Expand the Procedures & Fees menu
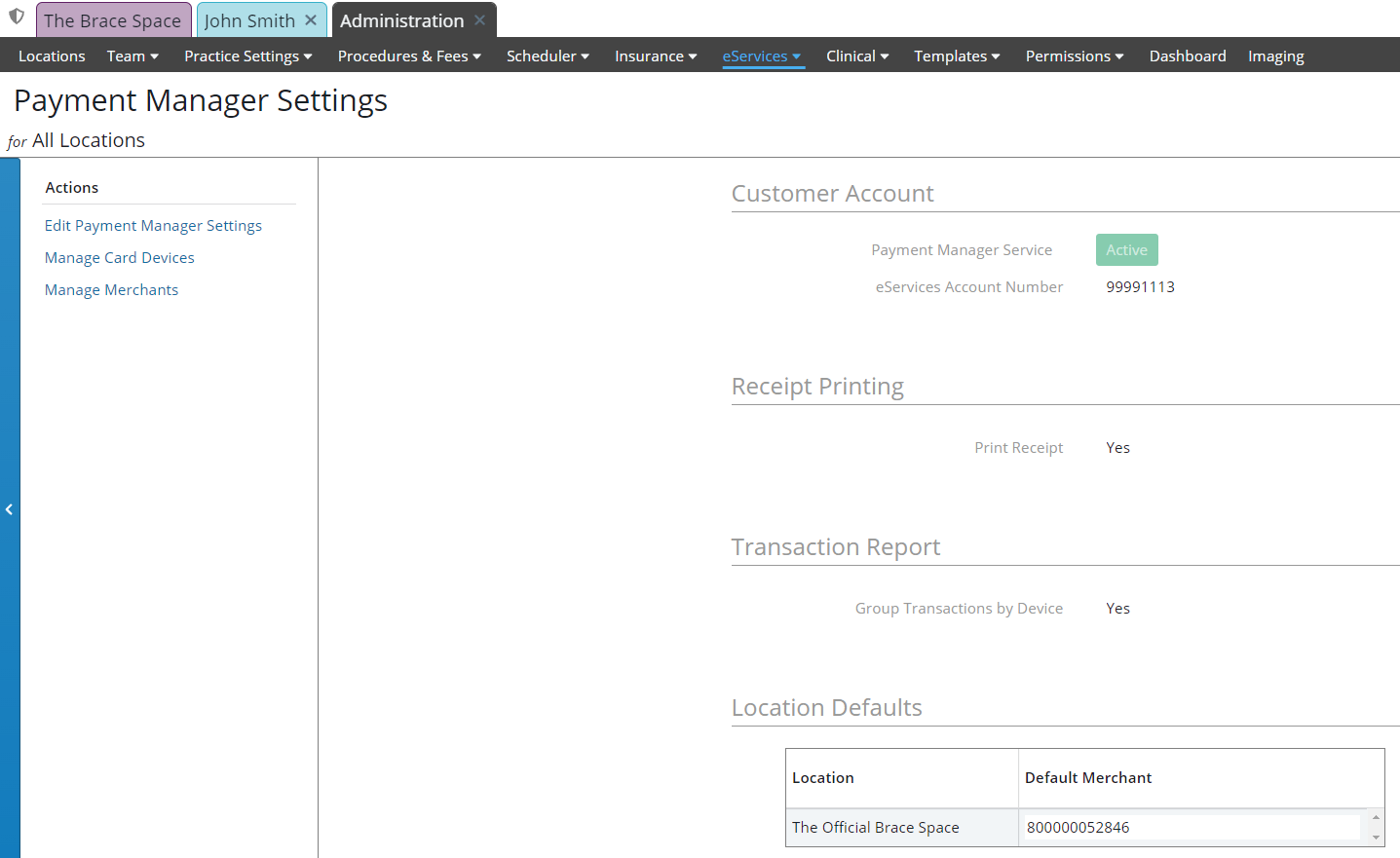This screenshot has height=858, width=1400. click(409, 56)
